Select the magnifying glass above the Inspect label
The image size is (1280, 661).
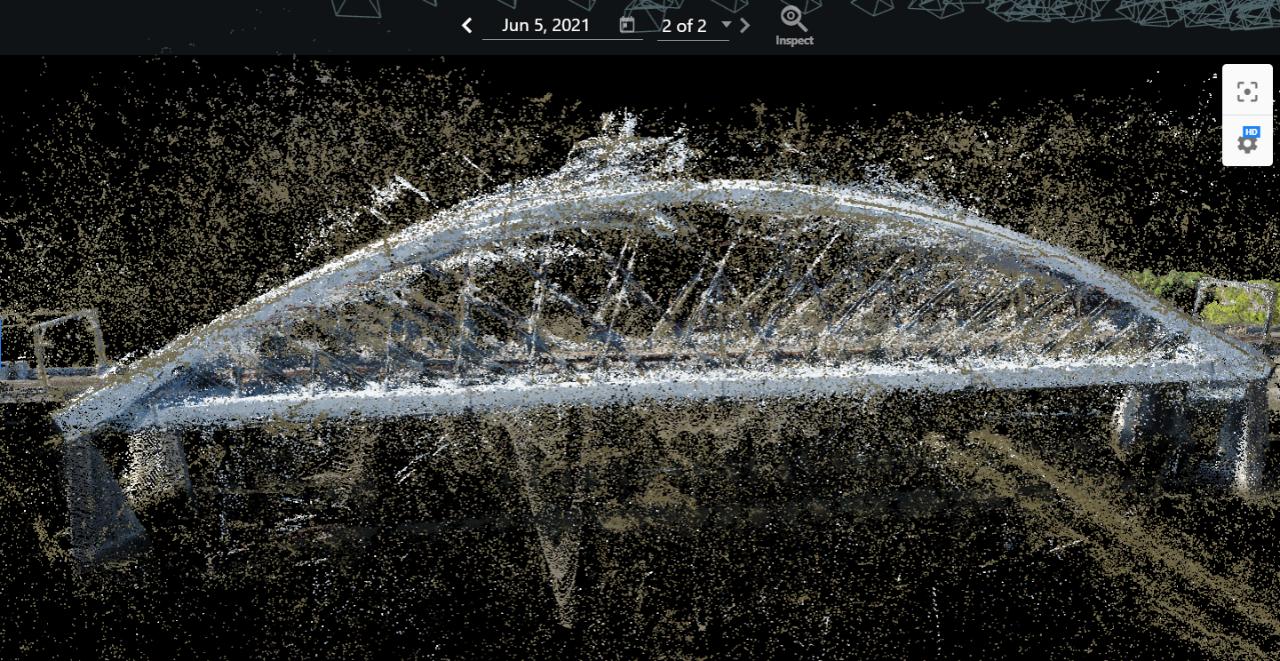coord(793,16)
